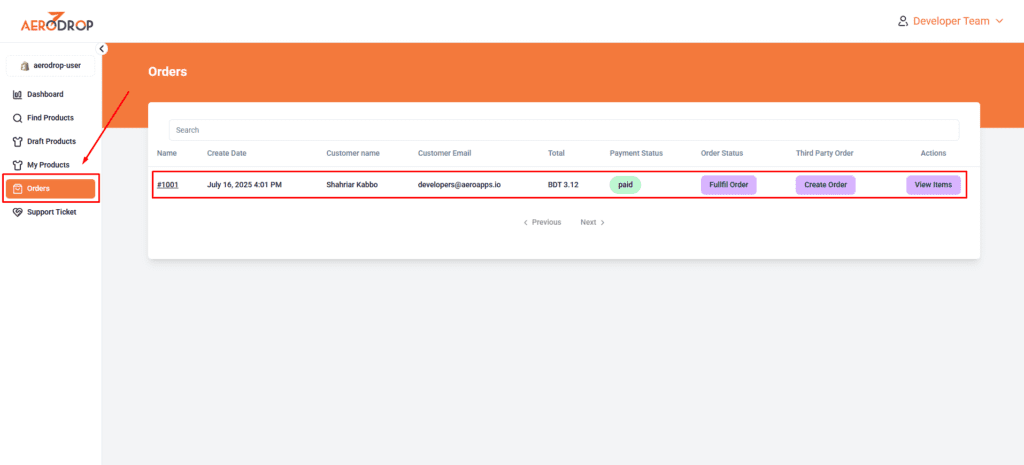The height and width of the screenshot is (465, 1024).
Task: Click the My Products shirt icon
Action: [x=17, y=165]
